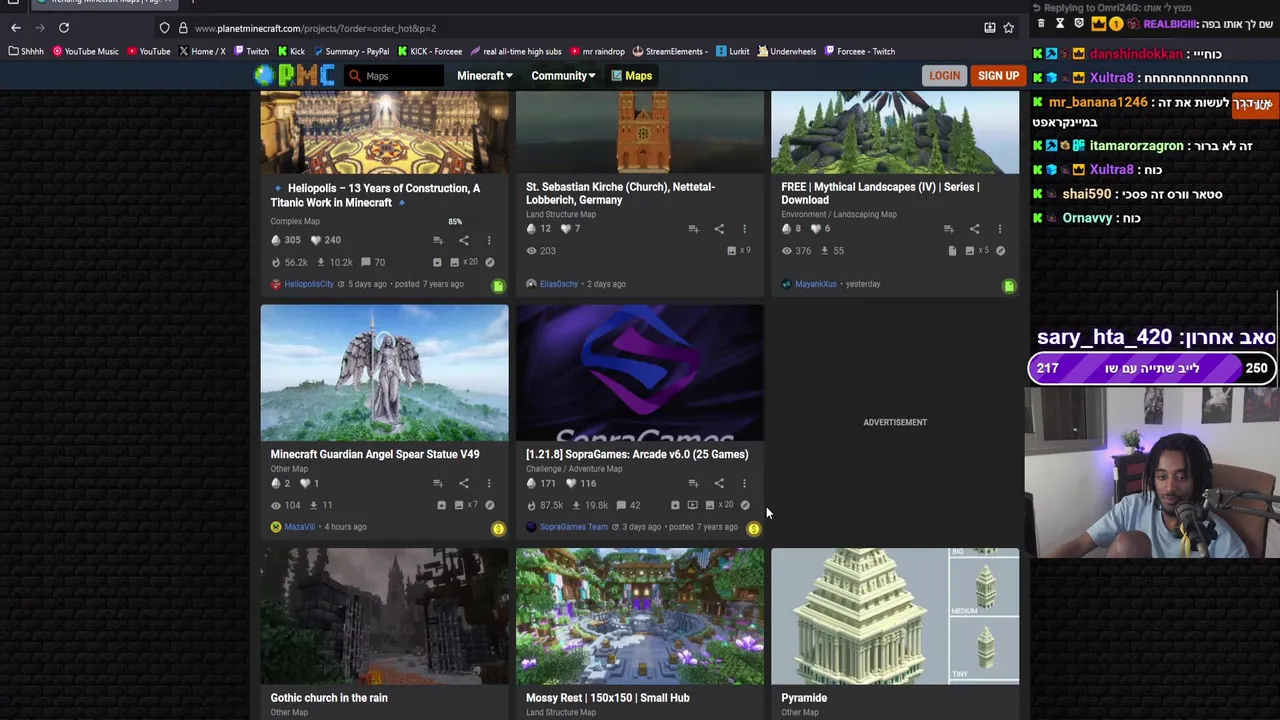Open the Twitch bookmark
The image size is (1280, 720).
pyautogui.click(x=251, y=51)
